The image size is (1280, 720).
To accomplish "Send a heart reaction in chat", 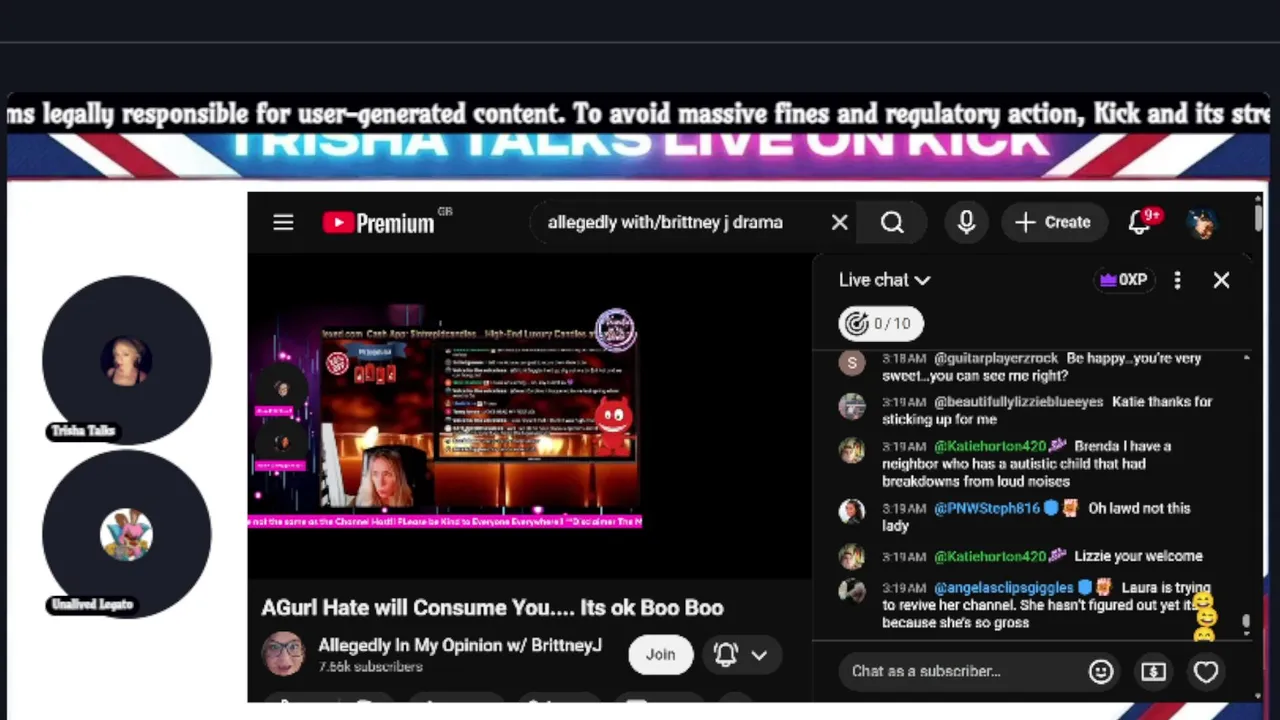I will click(x=1206, y=671).
